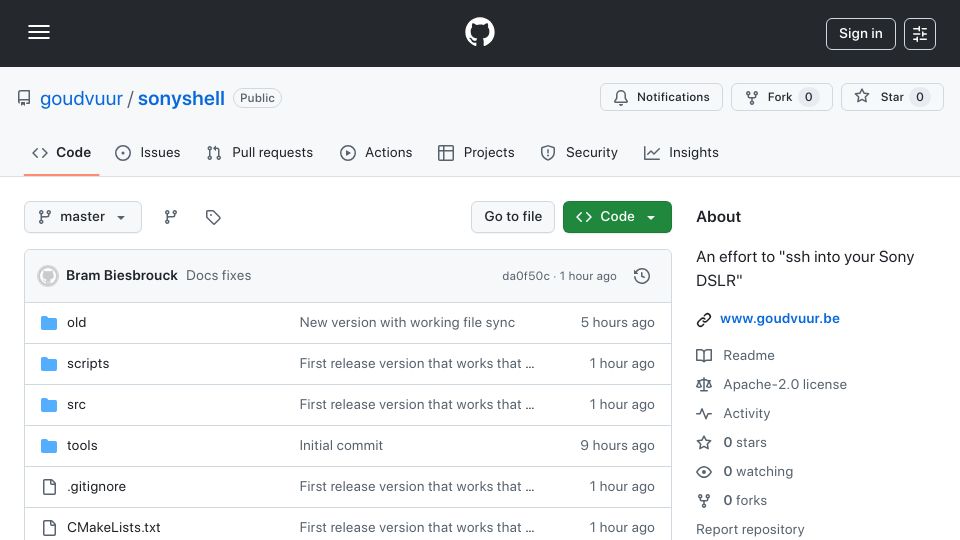960x540 pixels.
Task: Open Bram Biesbrouck avatar
Action: tap(48, 276)
